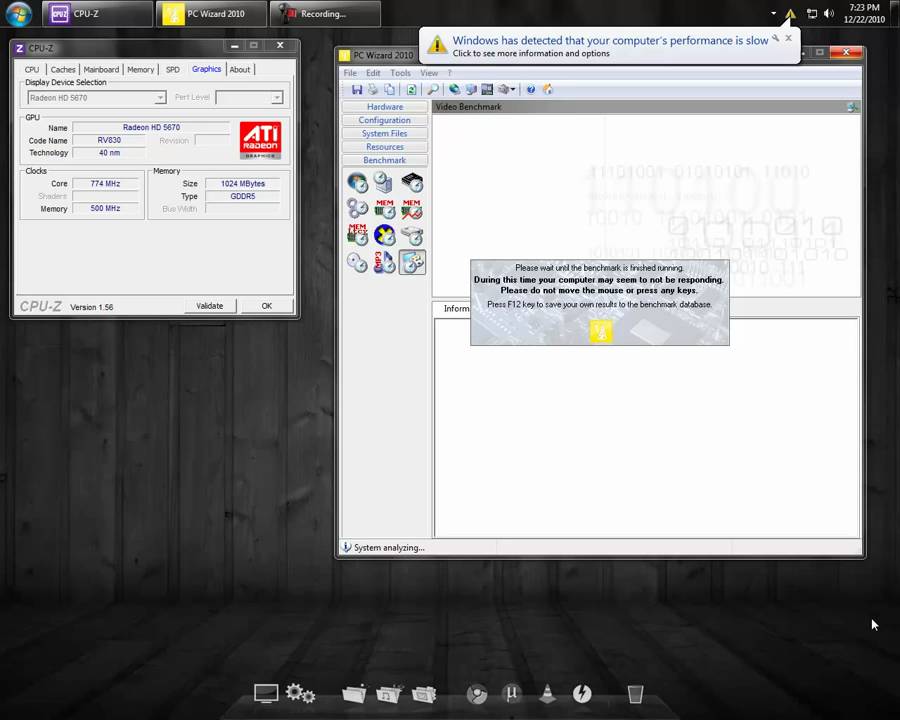Click the MEM memory benchmark icon with green chip
The height and width of the screenshot is (720, 900).
click(384, 209)
